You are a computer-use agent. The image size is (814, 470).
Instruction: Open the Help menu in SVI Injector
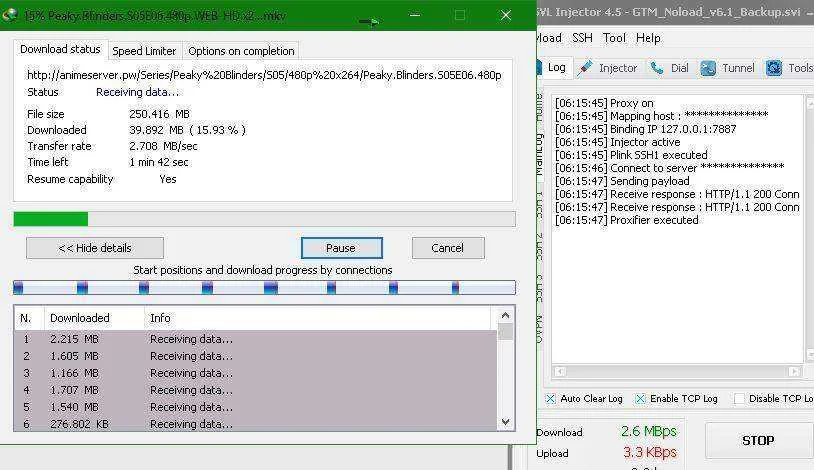[x=648, y=38]
